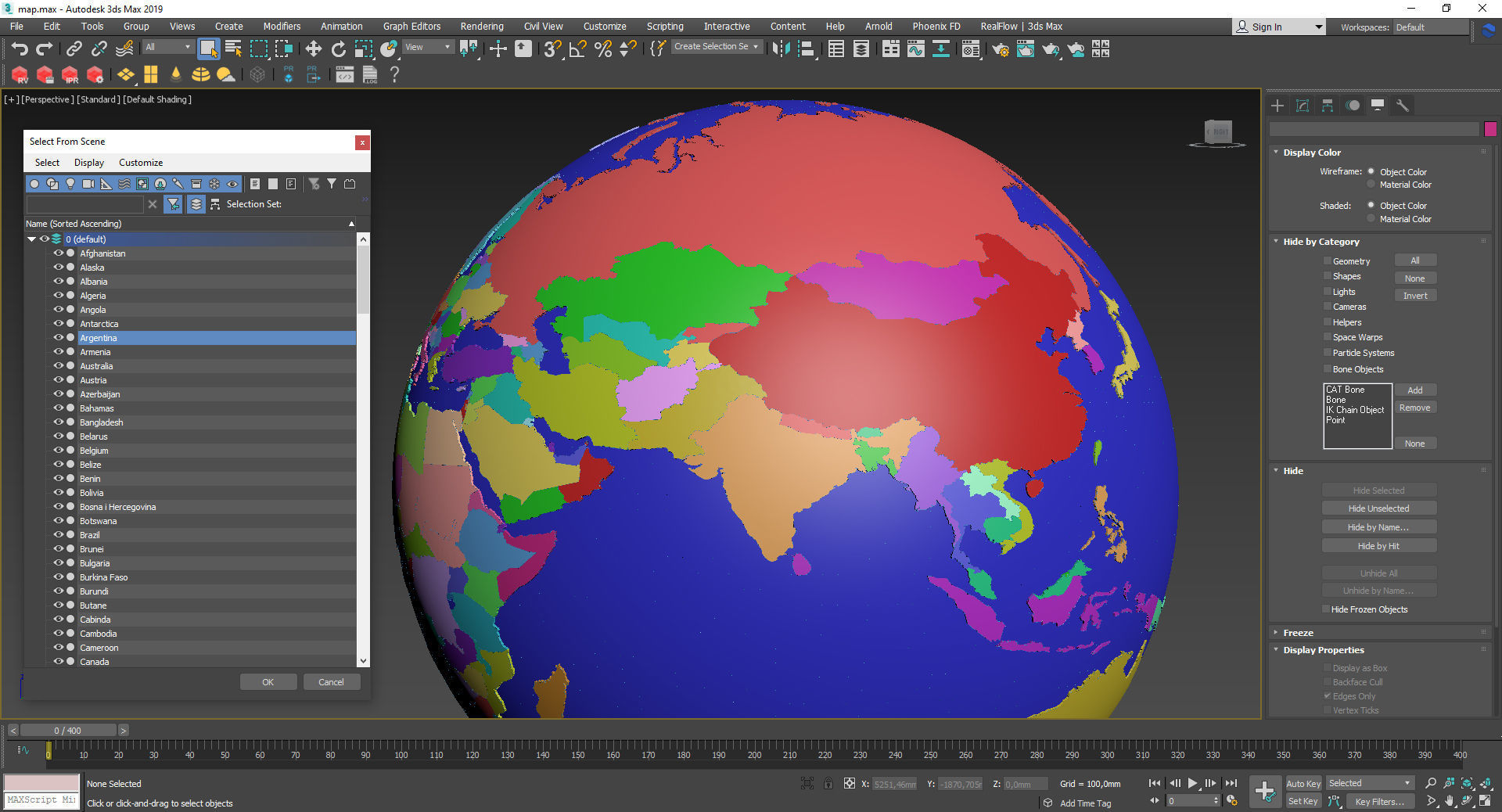This screenshot has height=812, width=1502.
Task: Open the Scripting menu
Action: [x=665, y=27]
